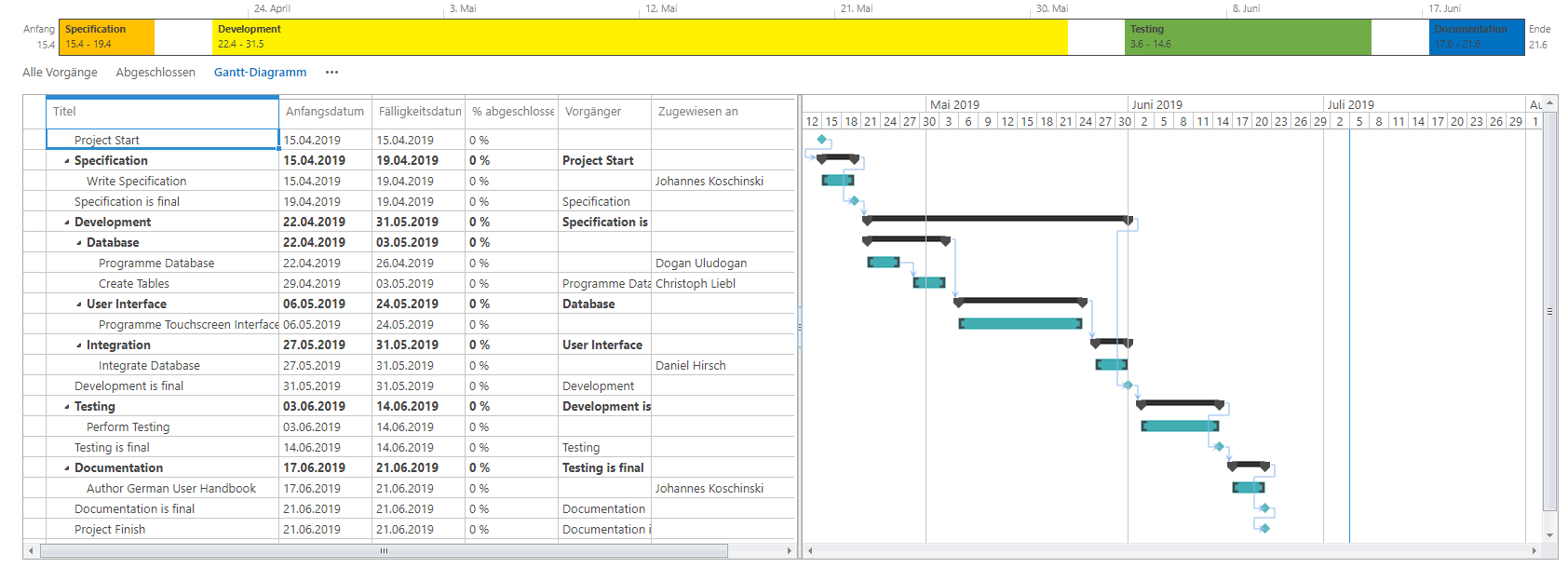Click the task grid horizontal scrollbar
This screenshot has width=1568, height=568.
384,551
